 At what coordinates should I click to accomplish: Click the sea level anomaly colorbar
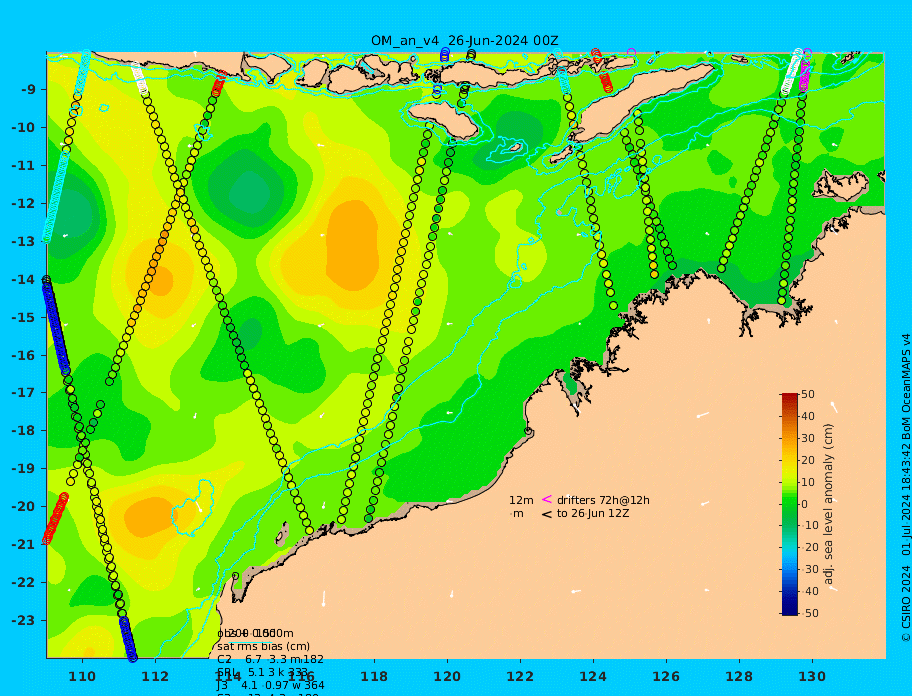click(790, 504)
